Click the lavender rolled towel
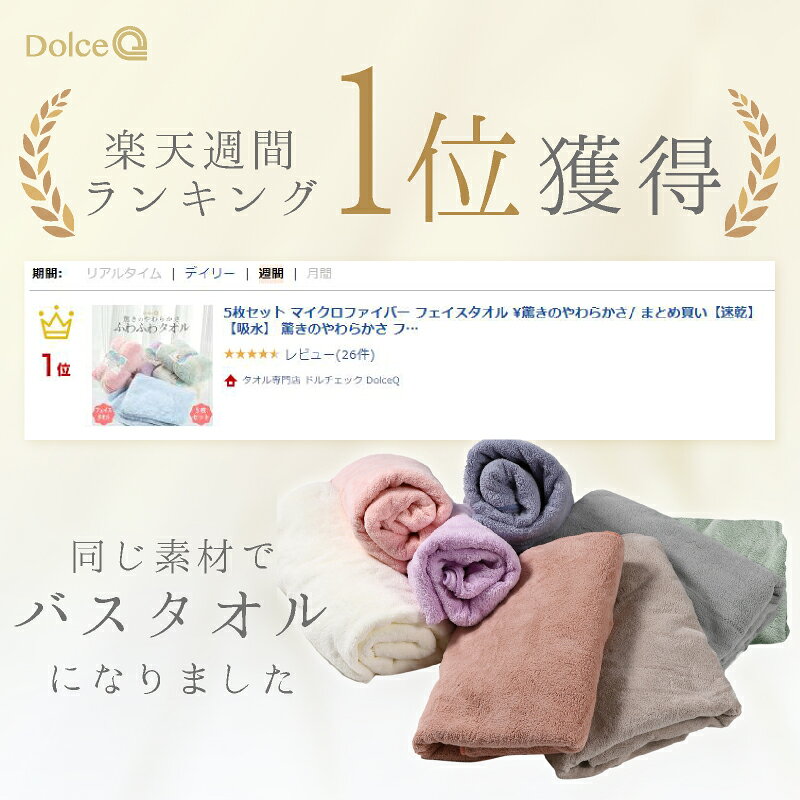 tap(463, 570)
